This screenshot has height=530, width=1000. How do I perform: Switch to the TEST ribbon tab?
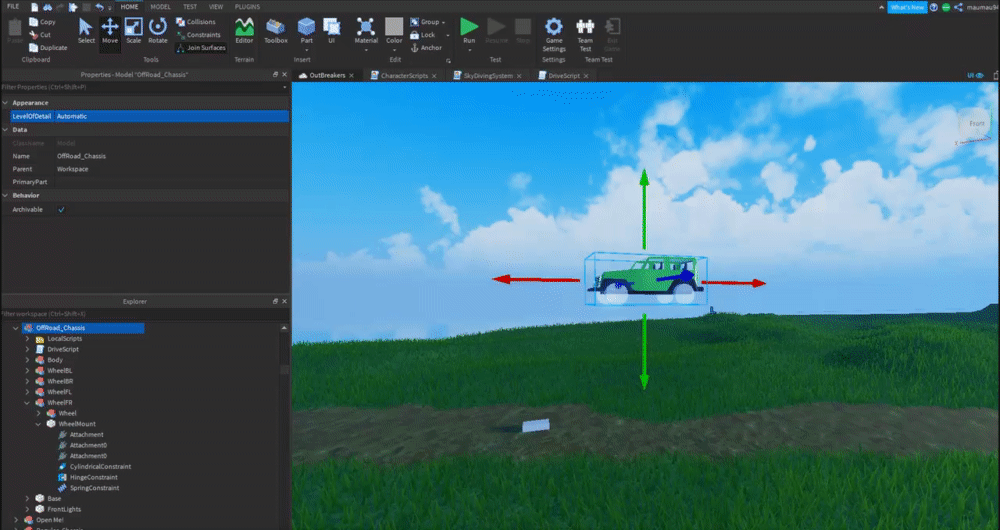click(190, 6)
